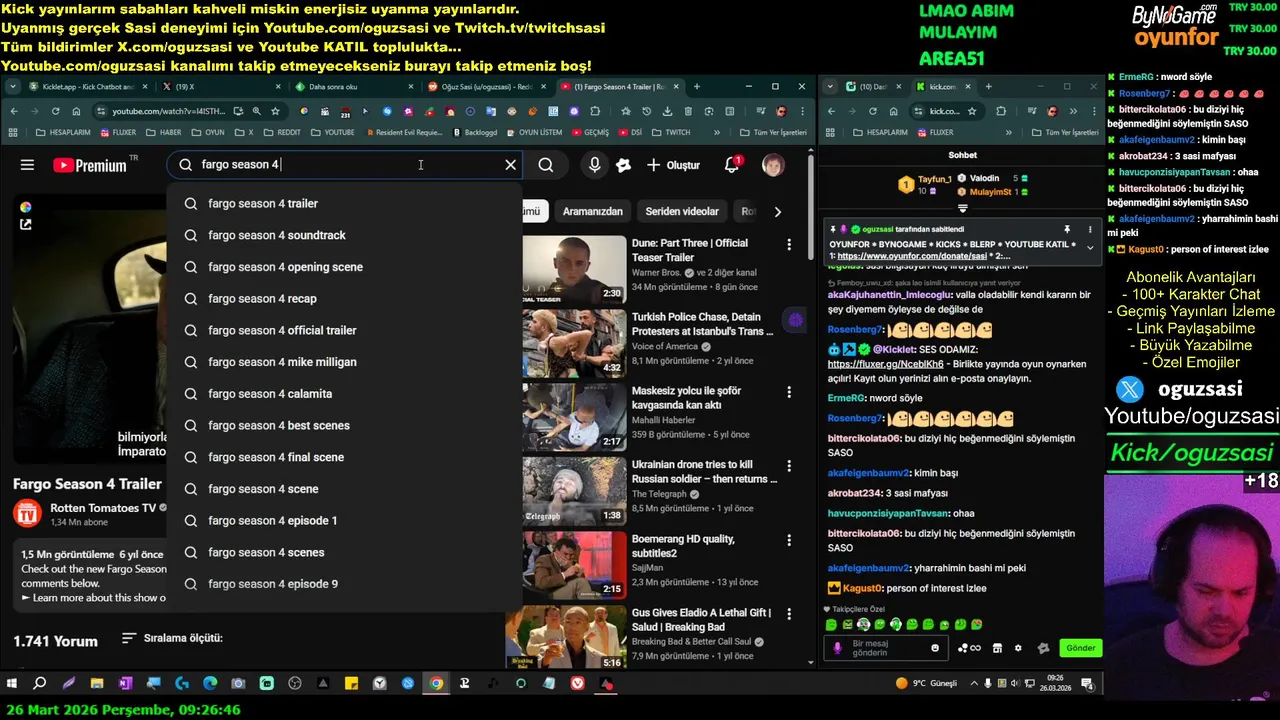Open the Kick chat shop icon
Screen dimensions: 1280x720
point(997,648)
